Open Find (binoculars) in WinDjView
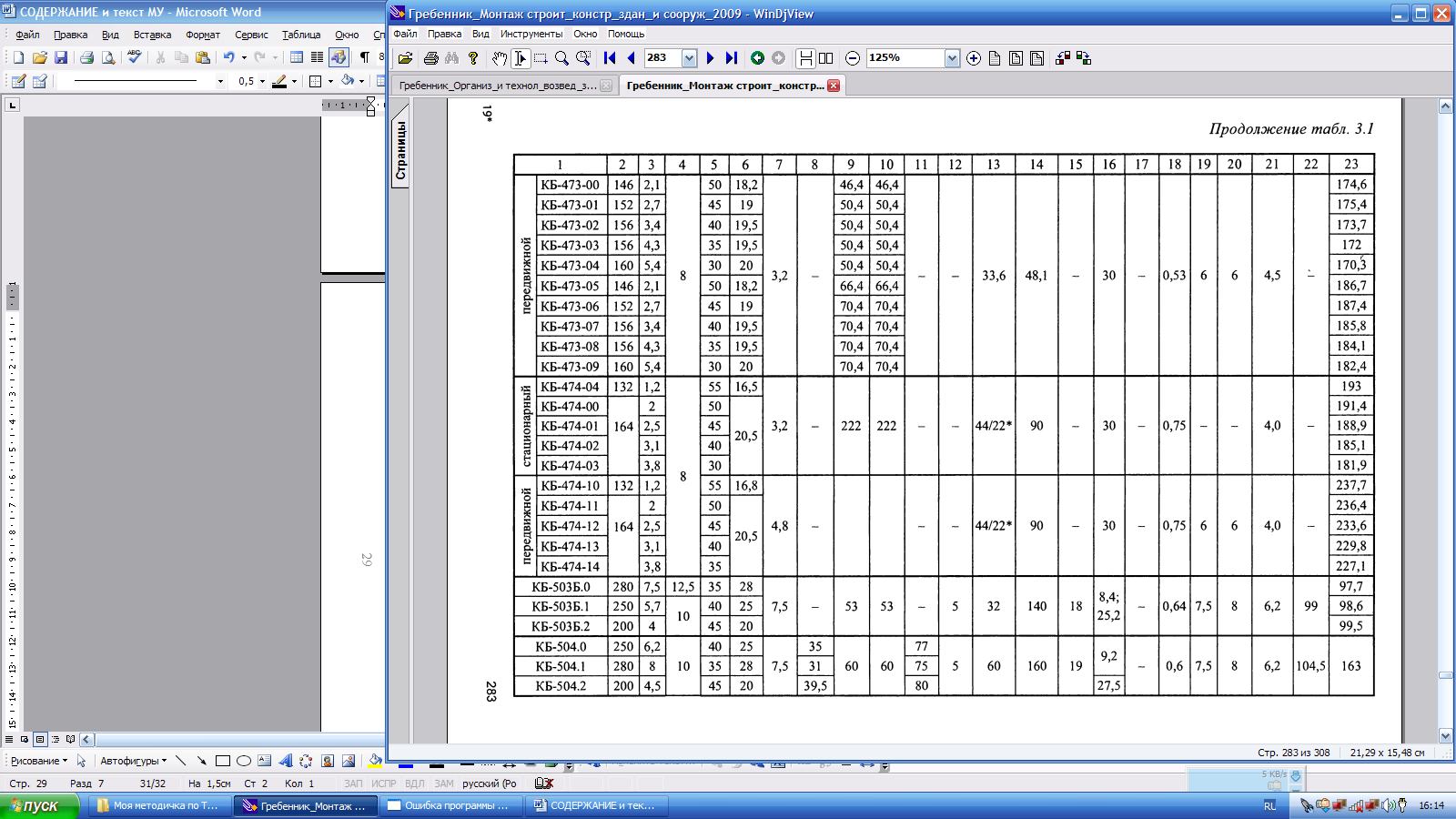The image size is (1456, 819). 452,58
